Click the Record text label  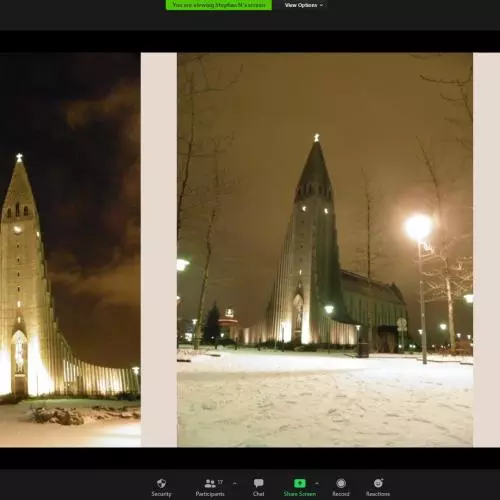click(341, 494)
